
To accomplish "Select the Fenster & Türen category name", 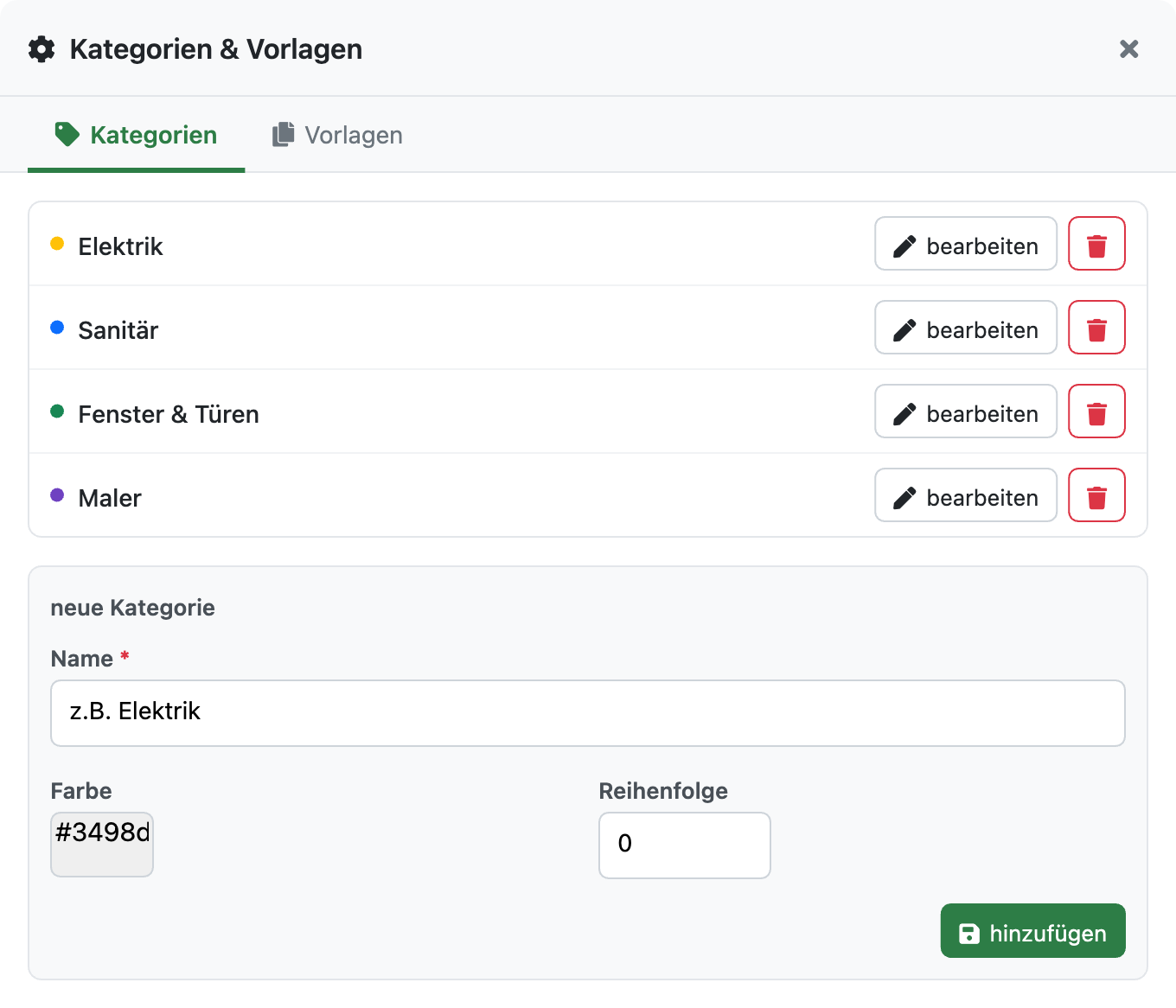I will [169, 414].
